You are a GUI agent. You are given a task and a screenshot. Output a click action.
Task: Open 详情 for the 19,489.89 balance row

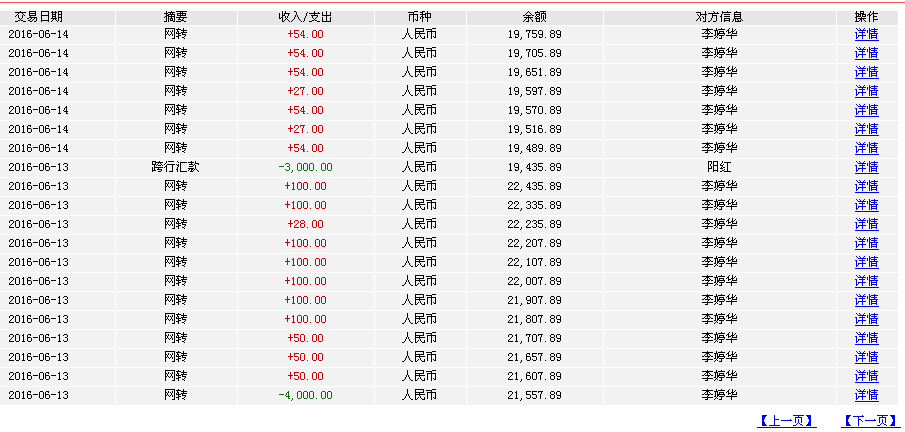(866, 148)
